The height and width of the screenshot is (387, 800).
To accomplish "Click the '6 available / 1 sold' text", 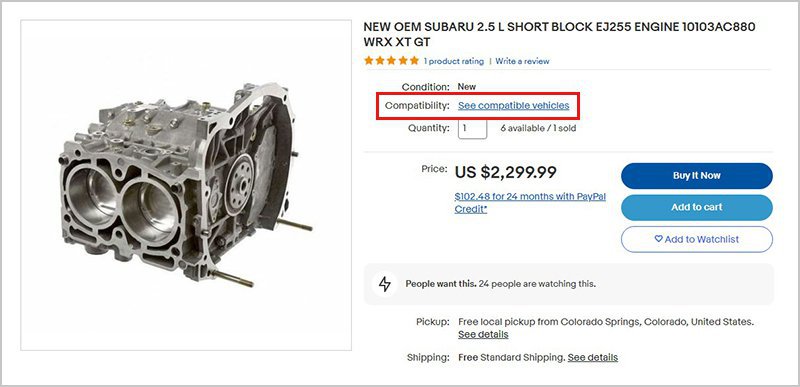I will pos(538,128).
